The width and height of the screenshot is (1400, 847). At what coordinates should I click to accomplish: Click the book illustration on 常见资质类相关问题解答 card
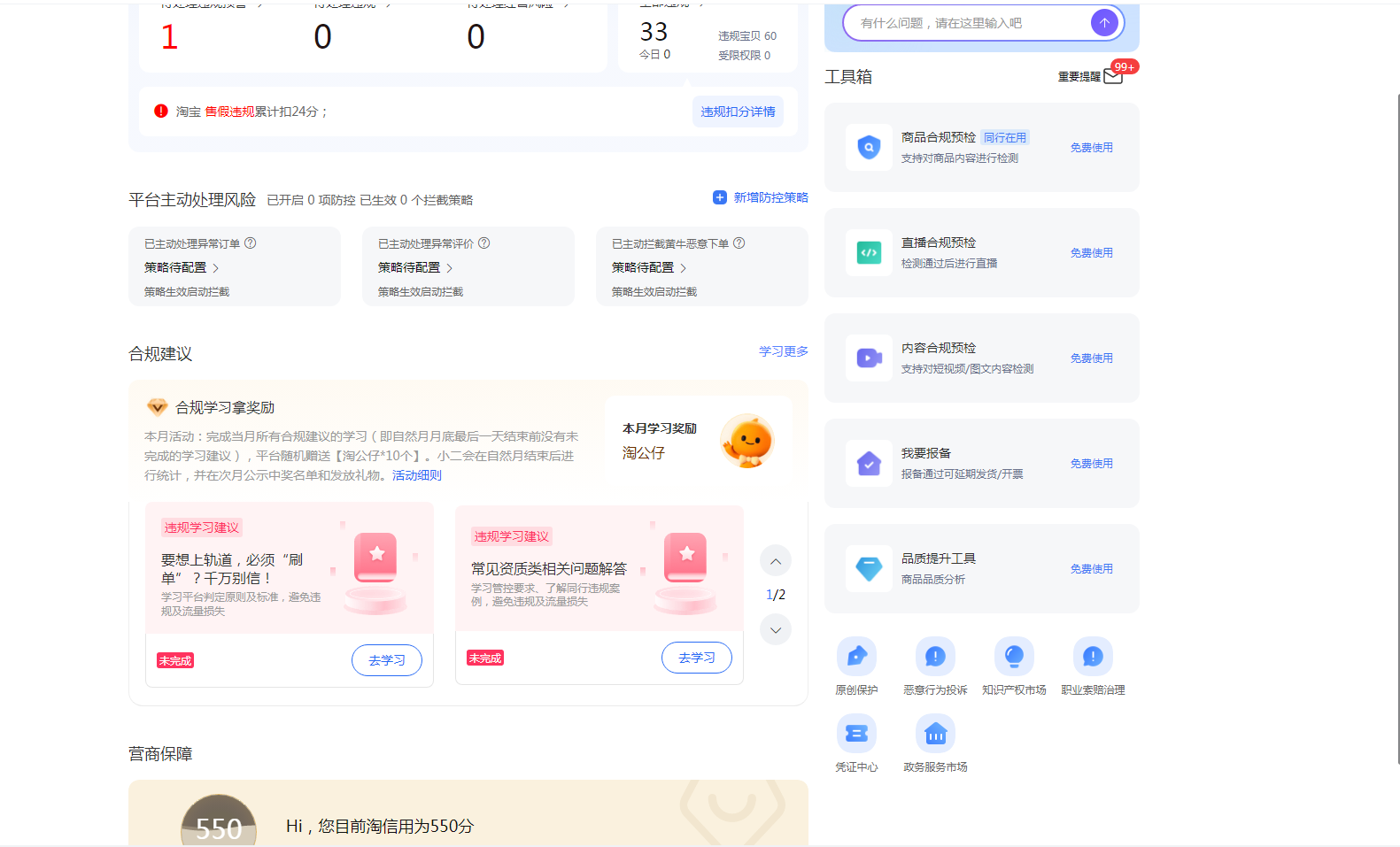[x=685, y=572]
